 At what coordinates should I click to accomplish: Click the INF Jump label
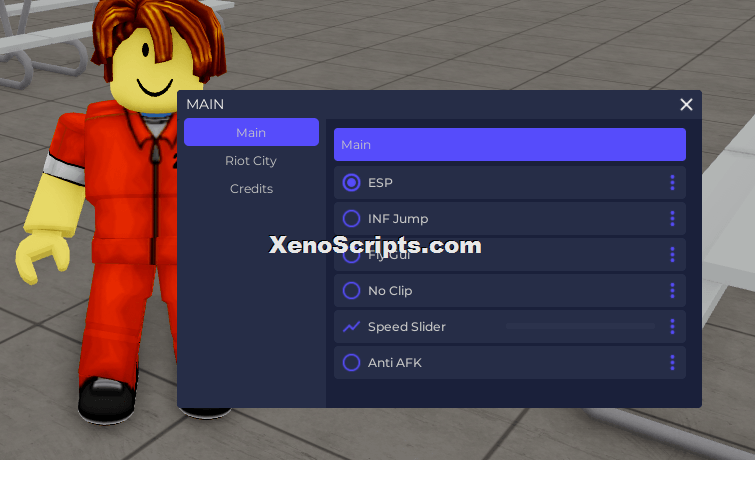pos(398,219)
